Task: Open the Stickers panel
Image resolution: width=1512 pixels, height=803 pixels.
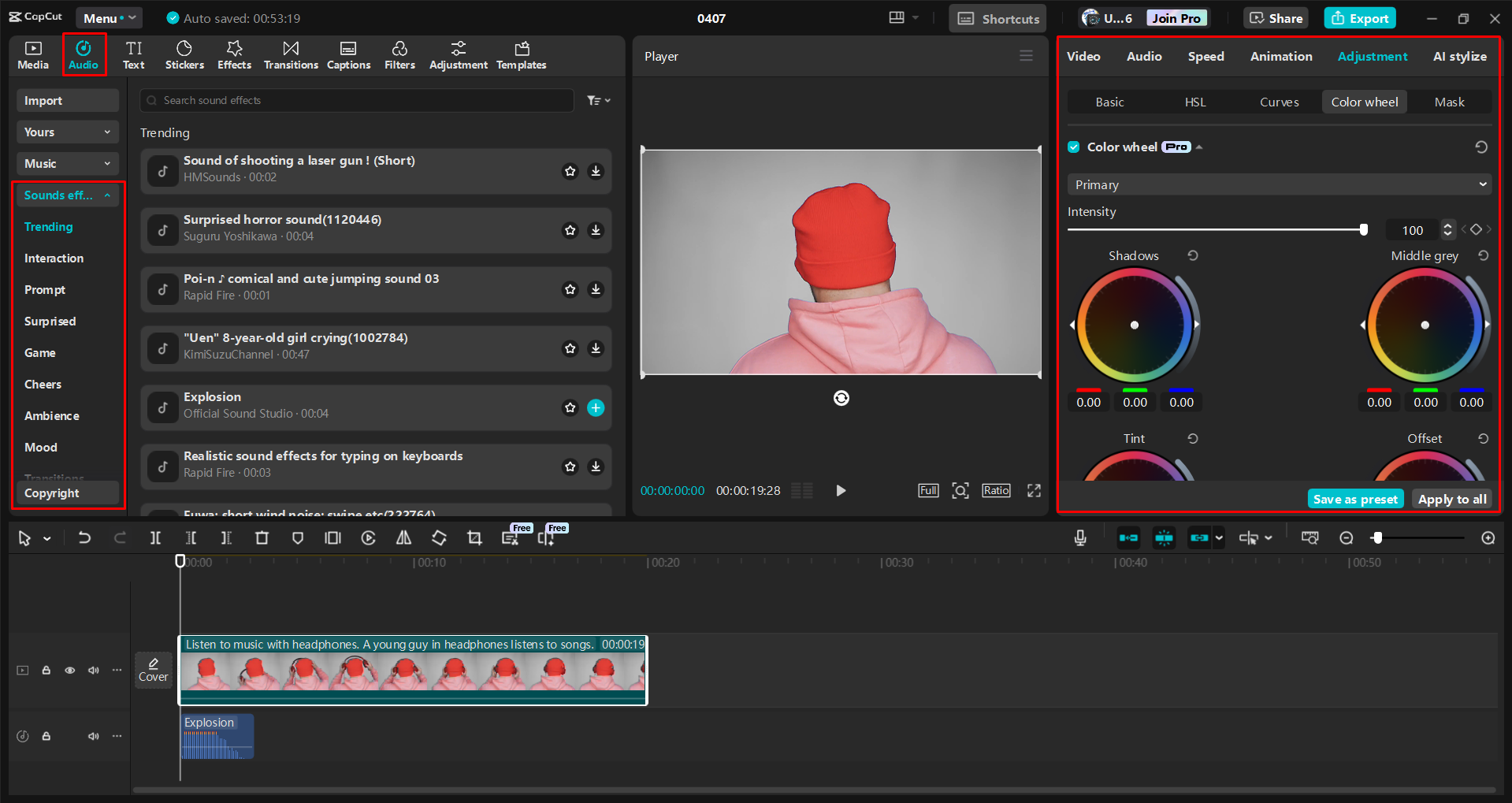Action: click(184, 54)
